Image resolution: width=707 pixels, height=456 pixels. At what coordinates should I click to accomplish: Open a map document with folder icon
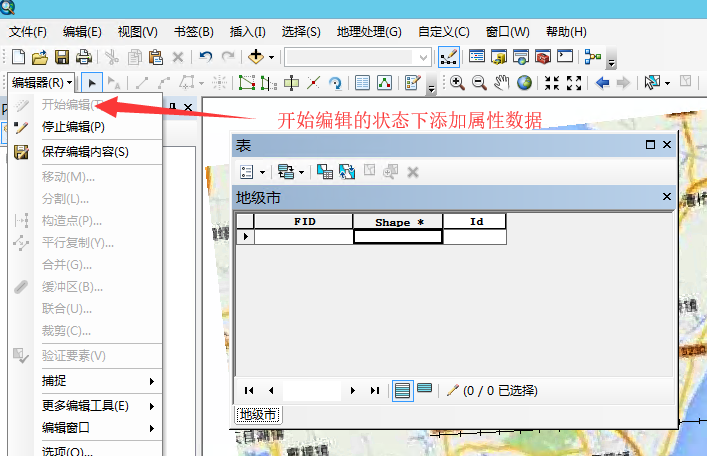[x=40, y=57]
